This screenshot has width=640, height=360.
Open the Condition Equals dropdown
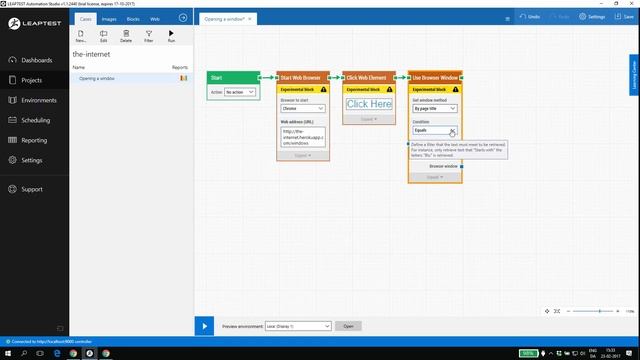[x=435, y=130]
